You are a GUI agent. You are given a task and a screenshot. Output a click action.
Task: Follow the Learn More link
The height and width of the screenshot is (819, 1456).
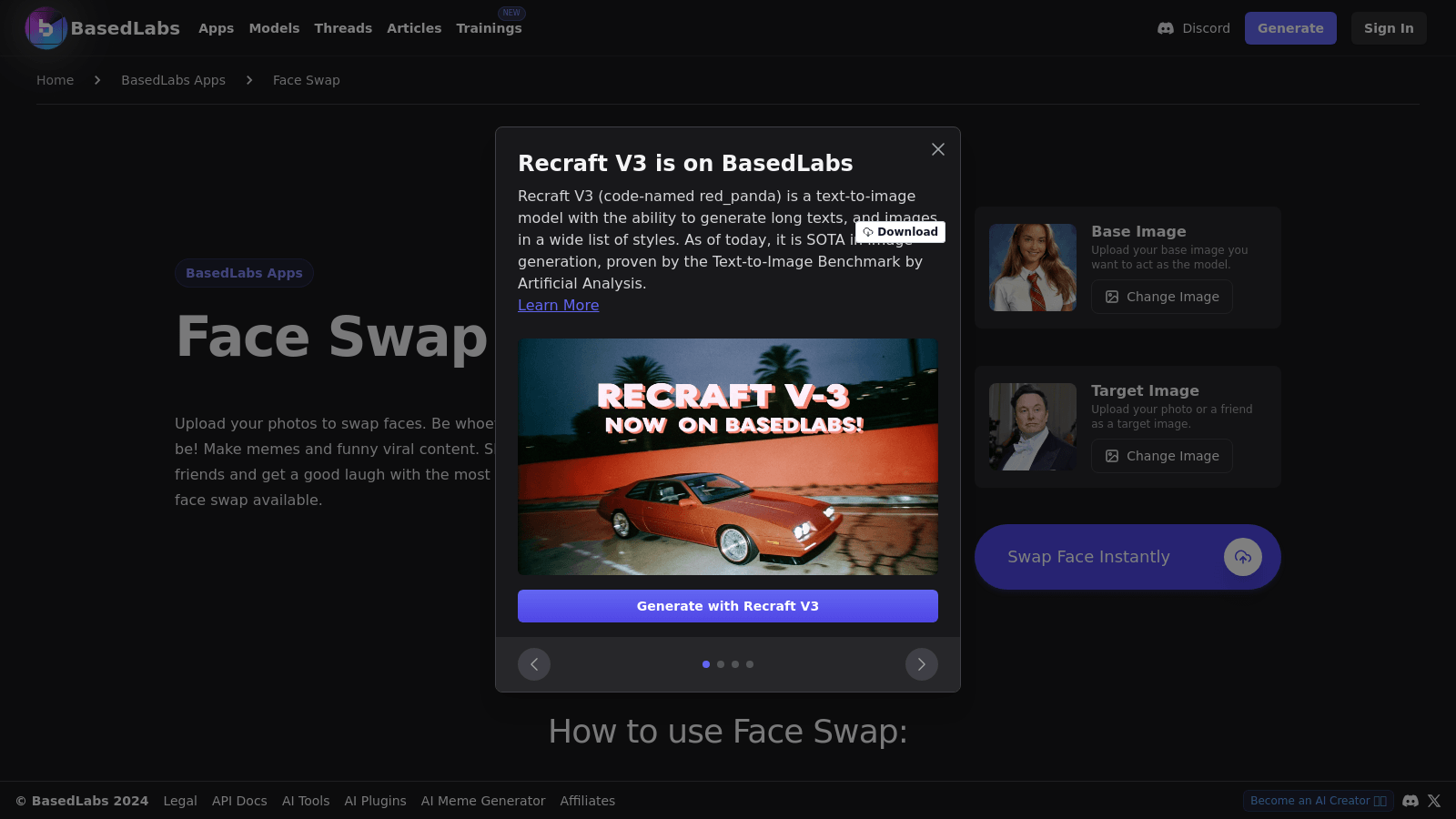559,306
